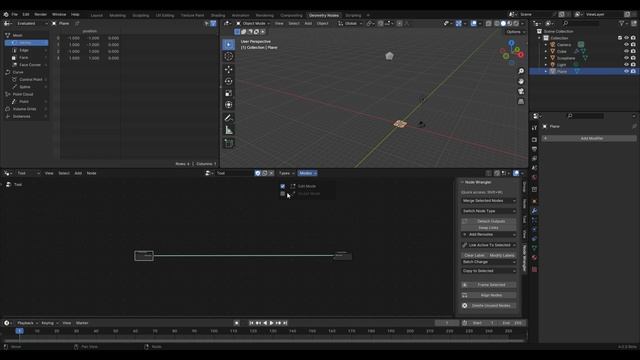Viewport: 640px width, 360px height.
Task: Open the Global transform orientation dropdown
Action: (x=350, y=24)
